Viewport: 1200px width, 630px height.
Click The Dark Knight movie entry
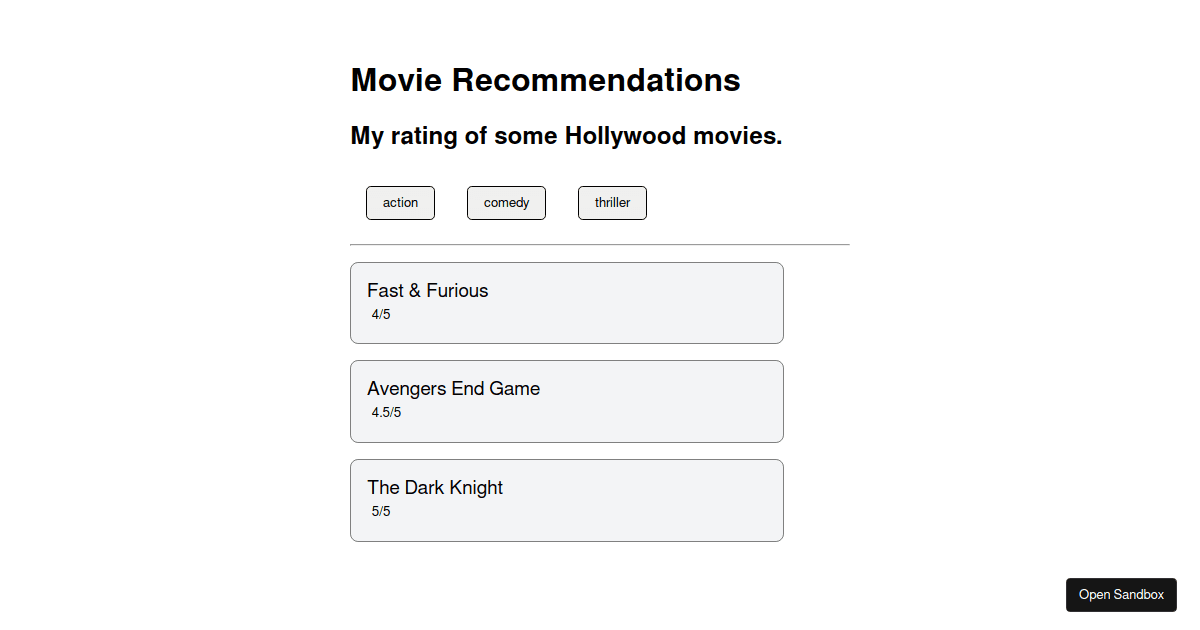566,499
